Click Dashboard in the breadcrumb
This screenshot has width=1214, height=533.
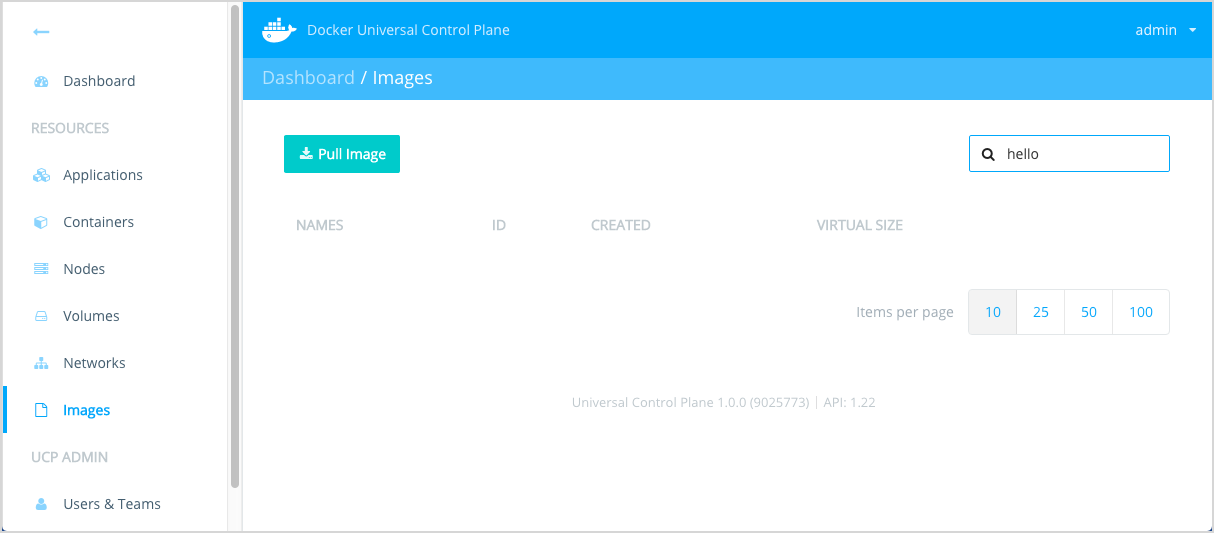[x=308, y=78]
